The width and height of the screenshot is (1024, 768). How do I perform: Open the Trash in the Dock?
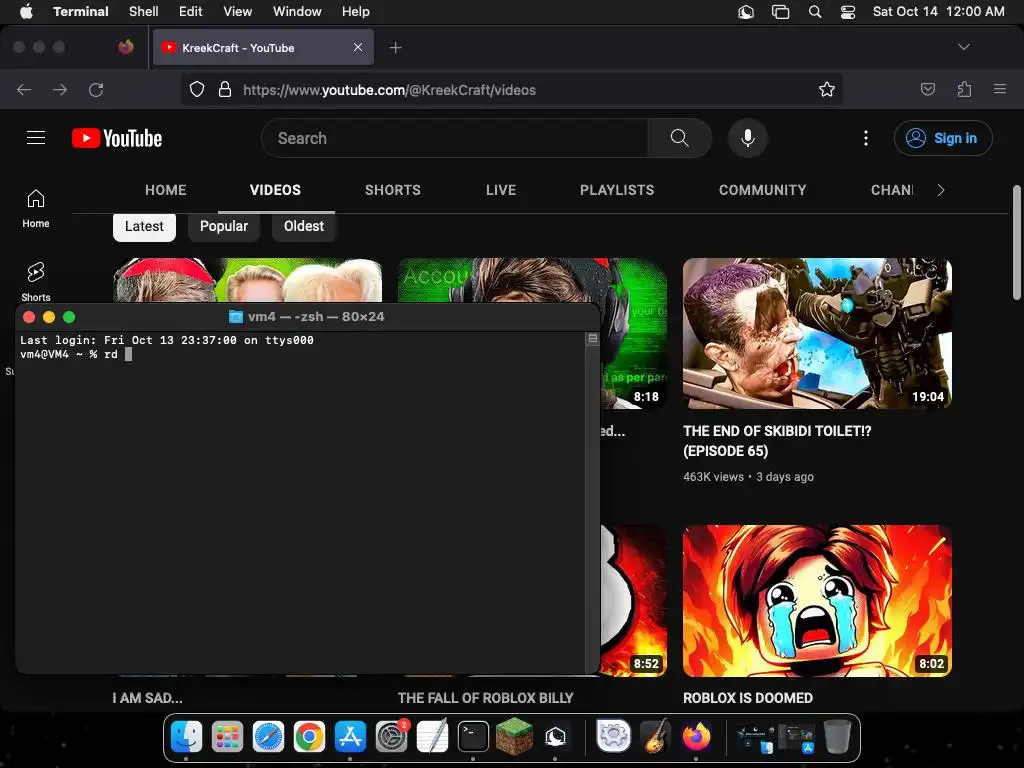[x=837, y=737]
